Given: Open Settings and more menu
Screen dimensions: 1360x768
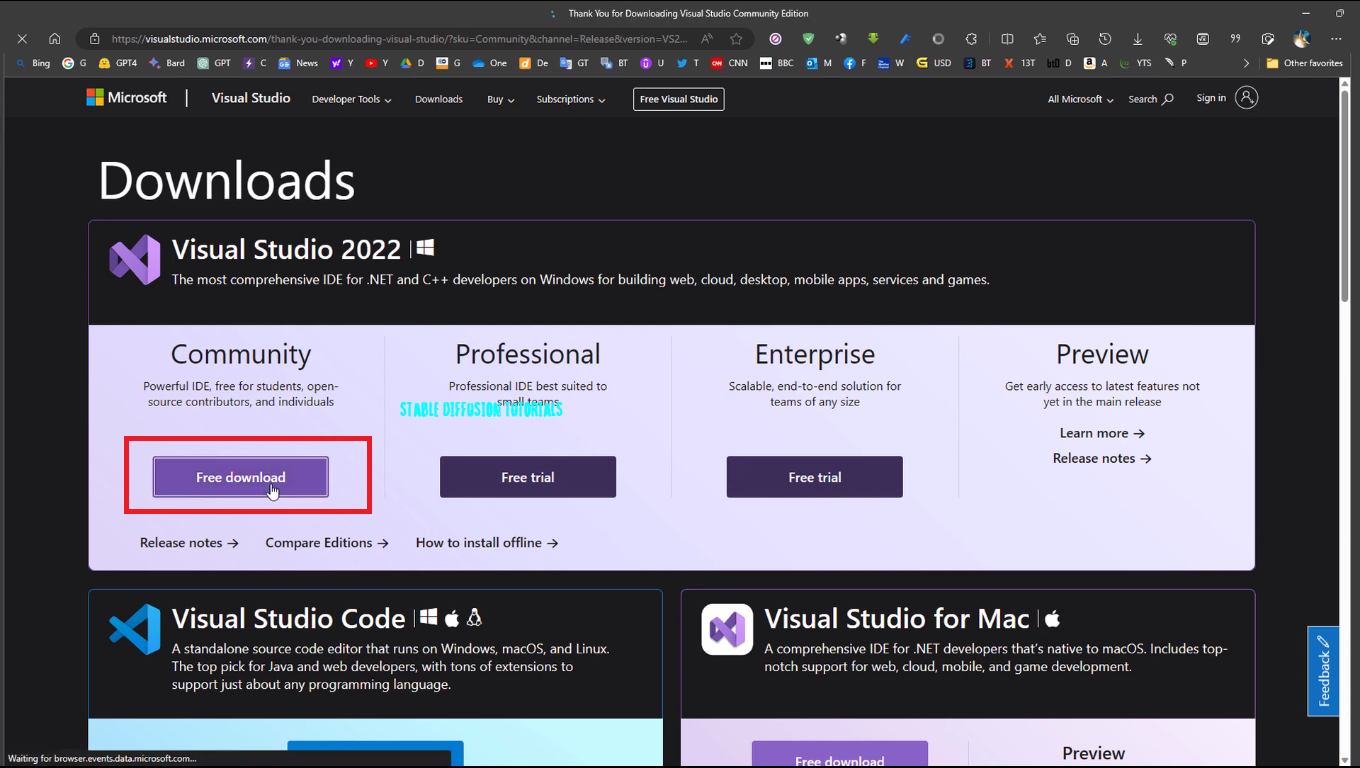Looking at the screenshot, I should (x=1336, y=39).
